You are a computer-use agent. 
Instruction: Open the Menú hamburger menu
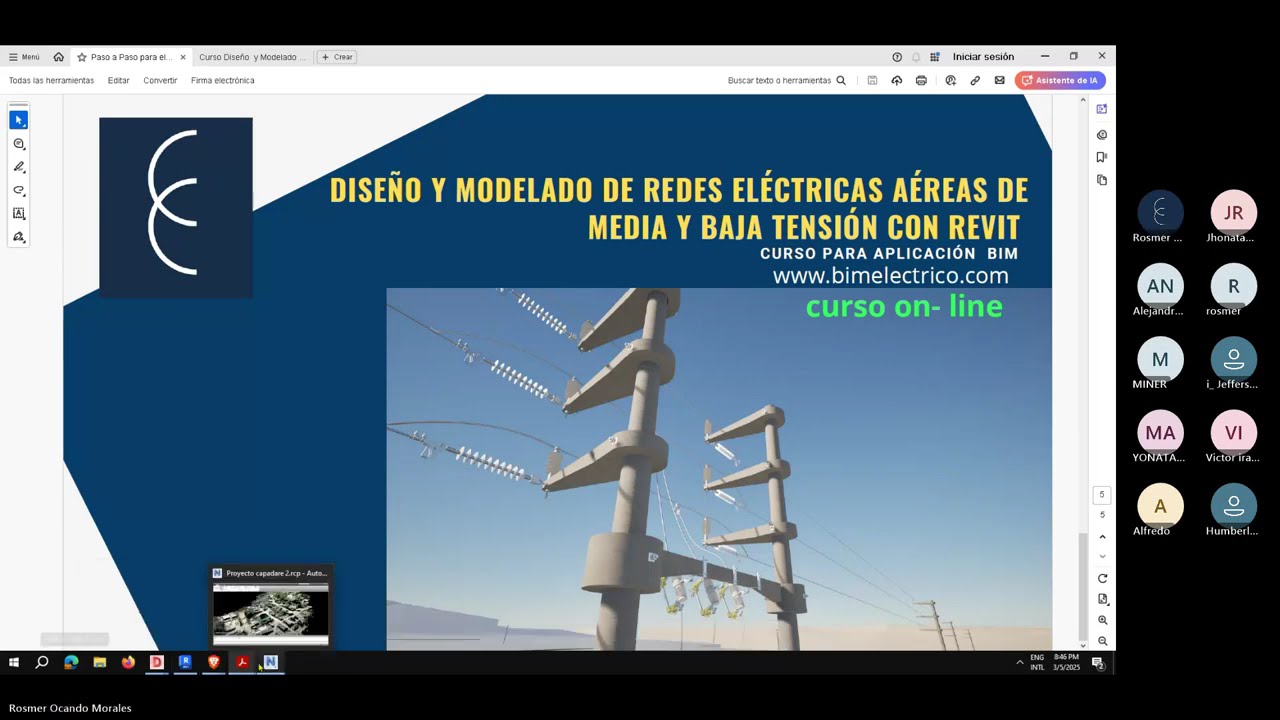pyautogui.click(x=24, y=57)
